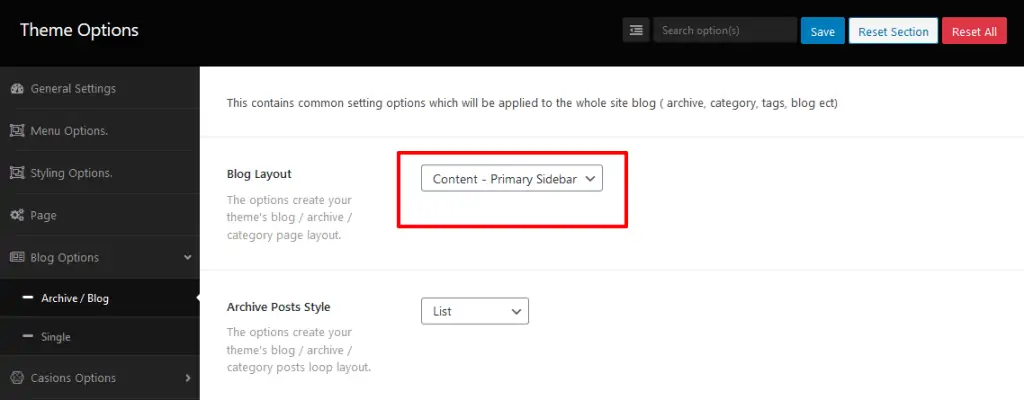Image resolution: width=1024 pixels, height=400 pixels.
Task: Collapse the Blog Options chevron
Action: [x=187, y=258]
